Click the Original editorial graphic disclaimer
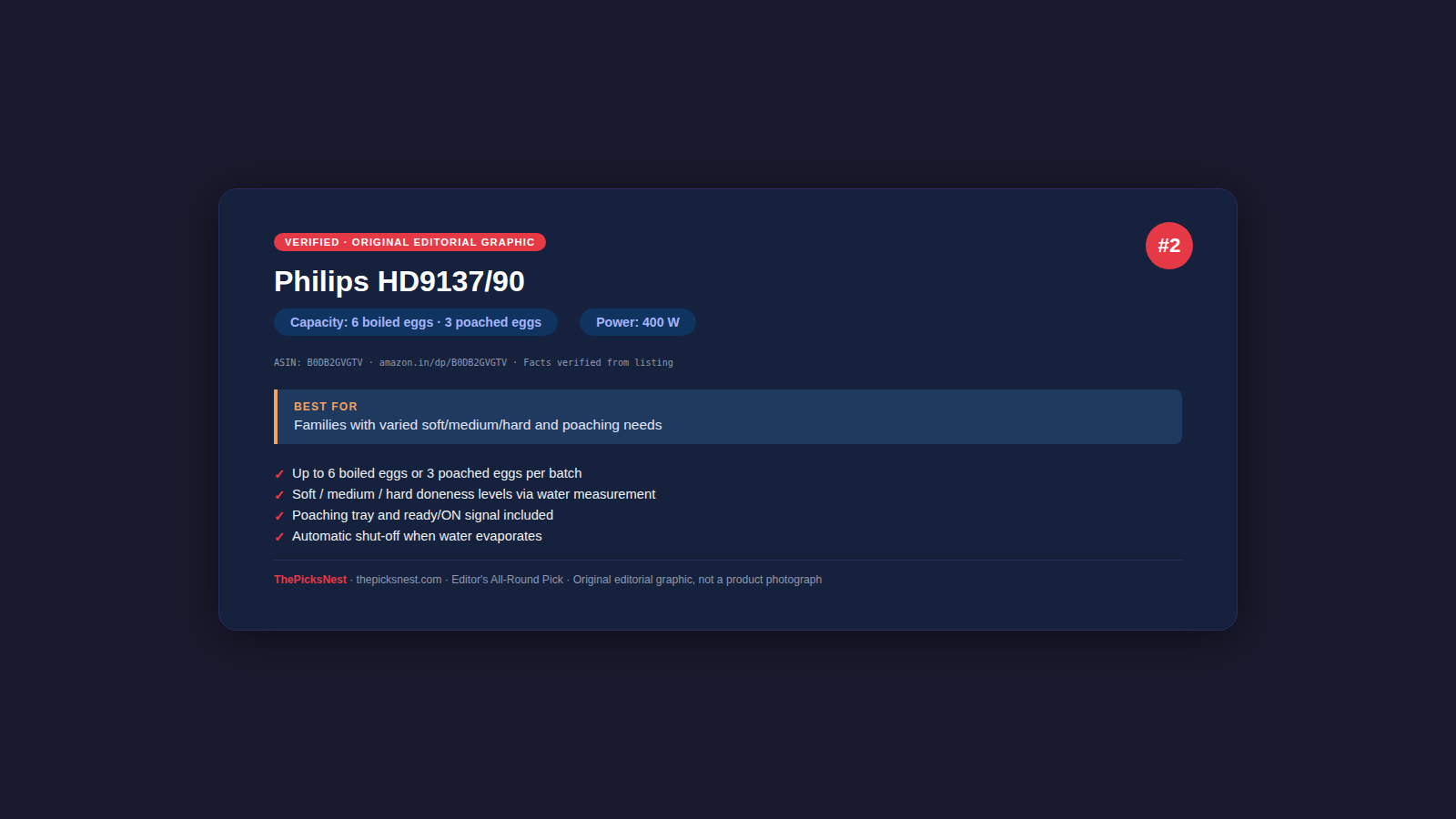This screenshot has height=819, width=1456. click(x=697, y=580)
